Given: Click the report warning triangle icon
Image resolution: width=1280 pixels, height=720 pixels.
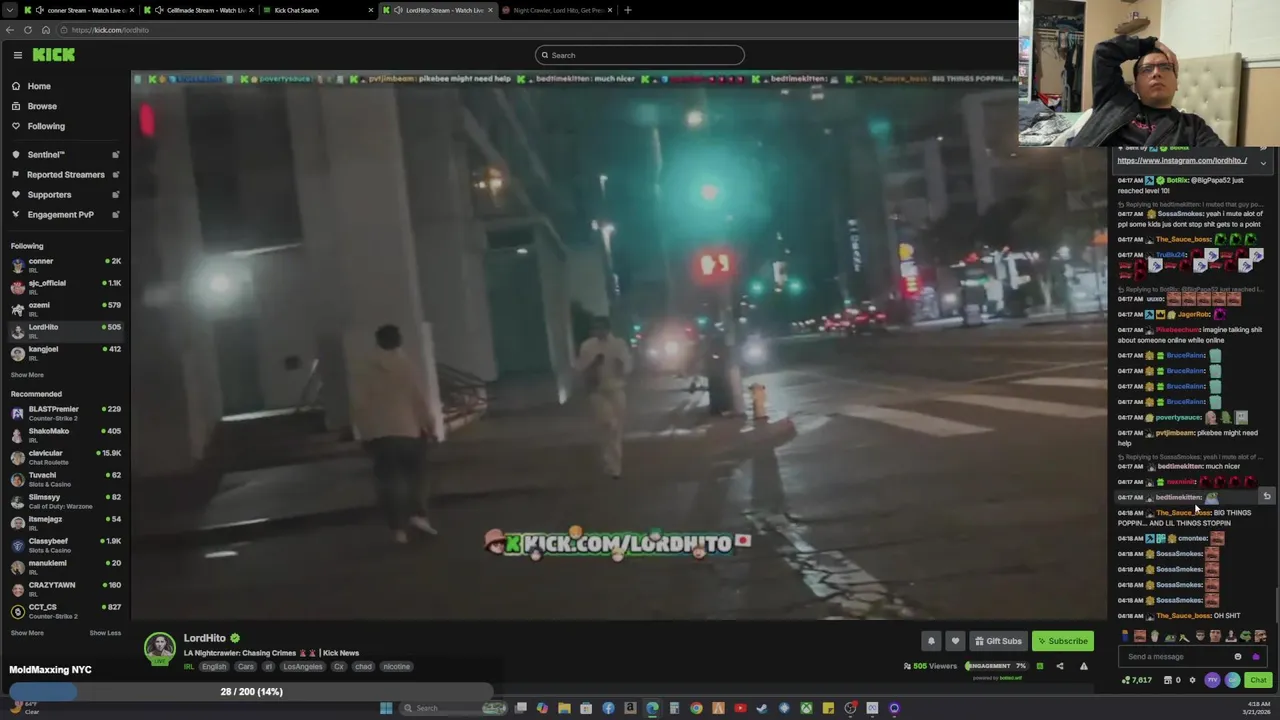Looking at the screenshot, I should (1083, 666).
